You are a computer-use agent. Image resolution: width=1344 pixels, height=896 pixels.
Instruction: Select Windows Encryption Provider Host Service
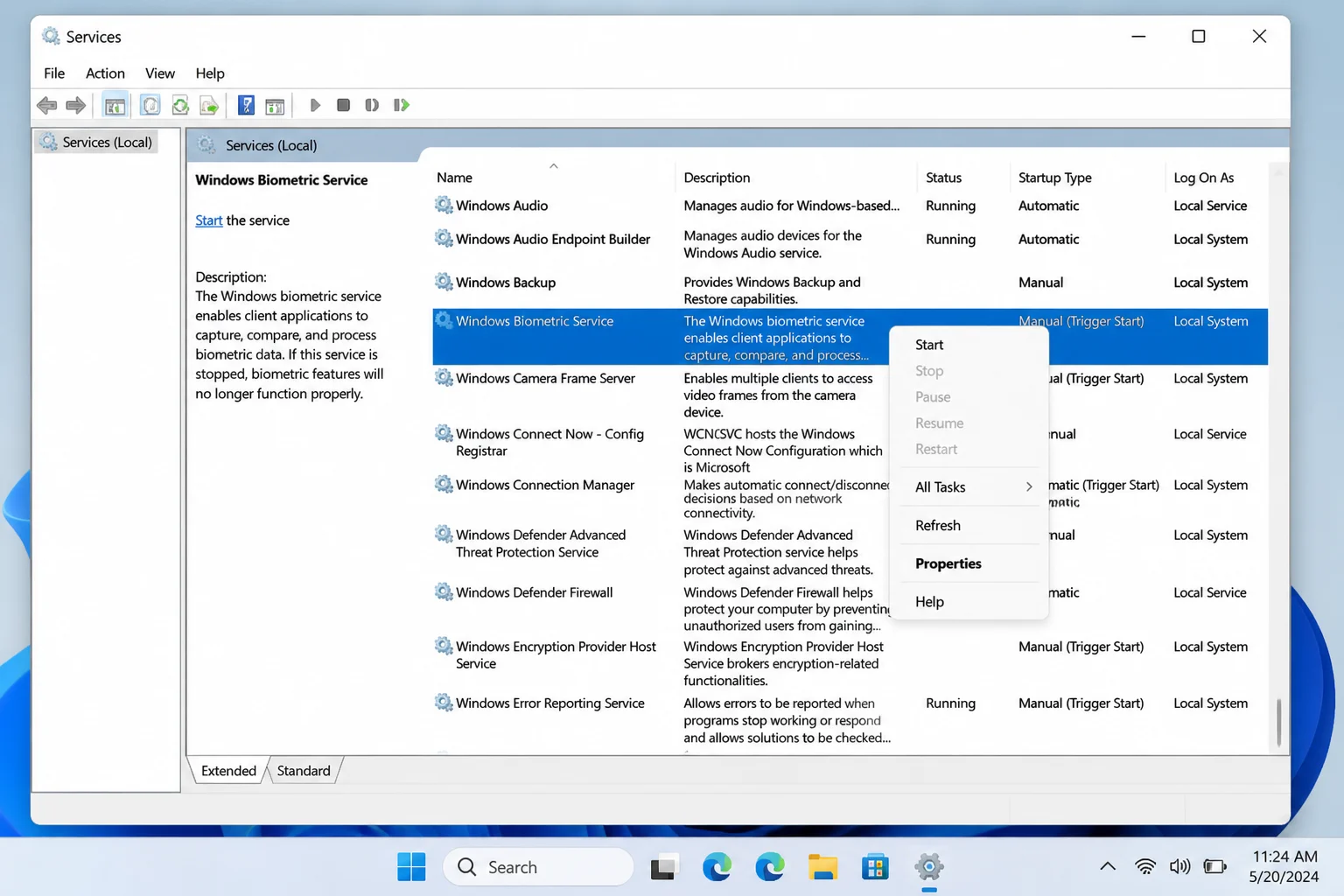tap(556, 654)
